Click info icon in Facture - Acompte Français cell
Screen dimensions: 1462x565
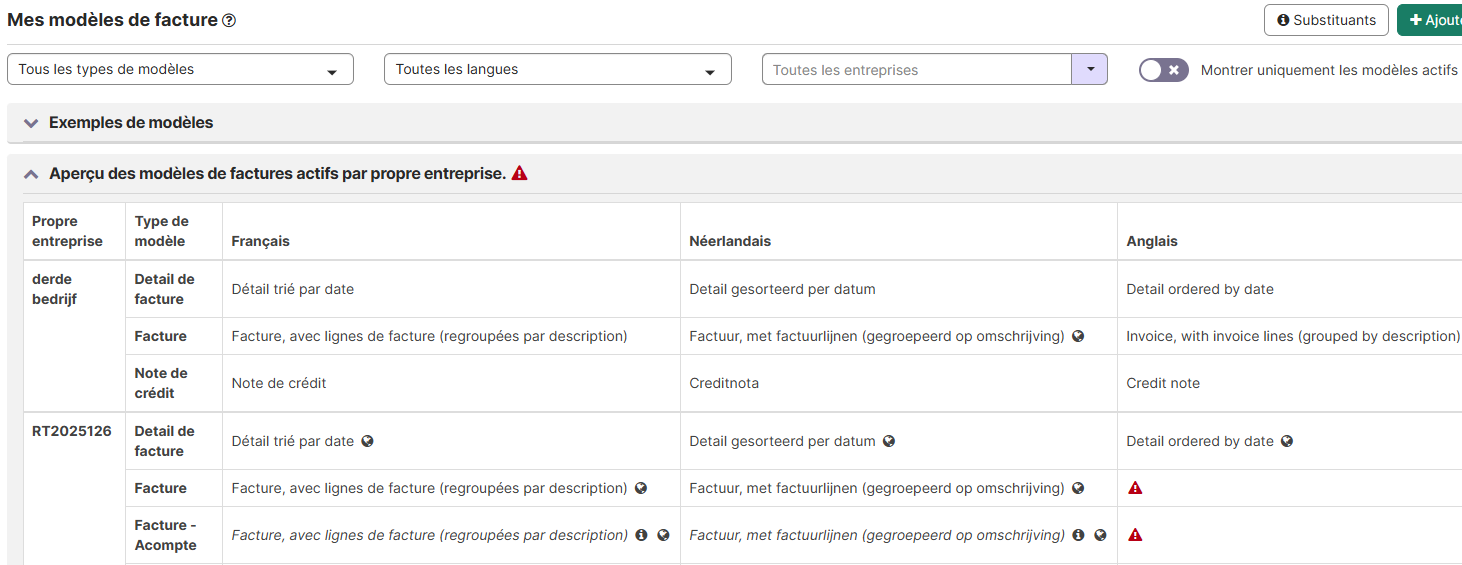(x=641, y=535)
